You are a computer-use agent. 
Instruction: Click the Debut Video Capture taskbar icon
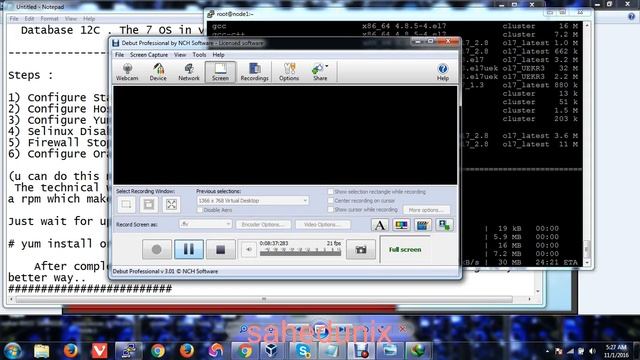pos(361,350)
